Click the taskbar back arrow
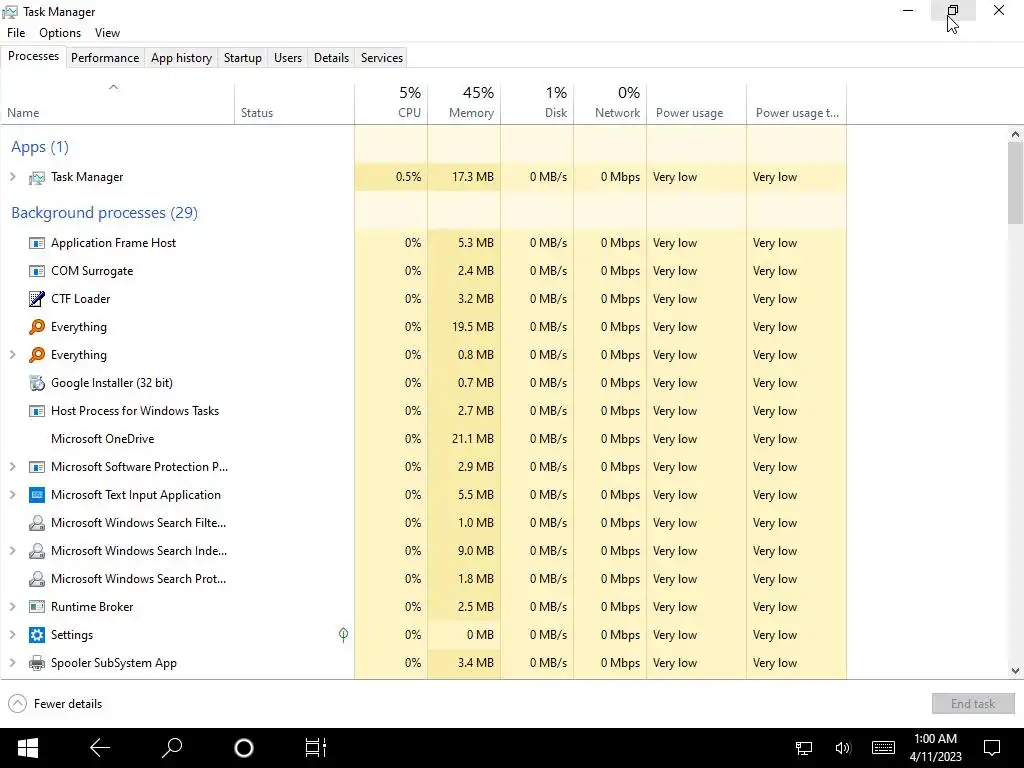 100,748
